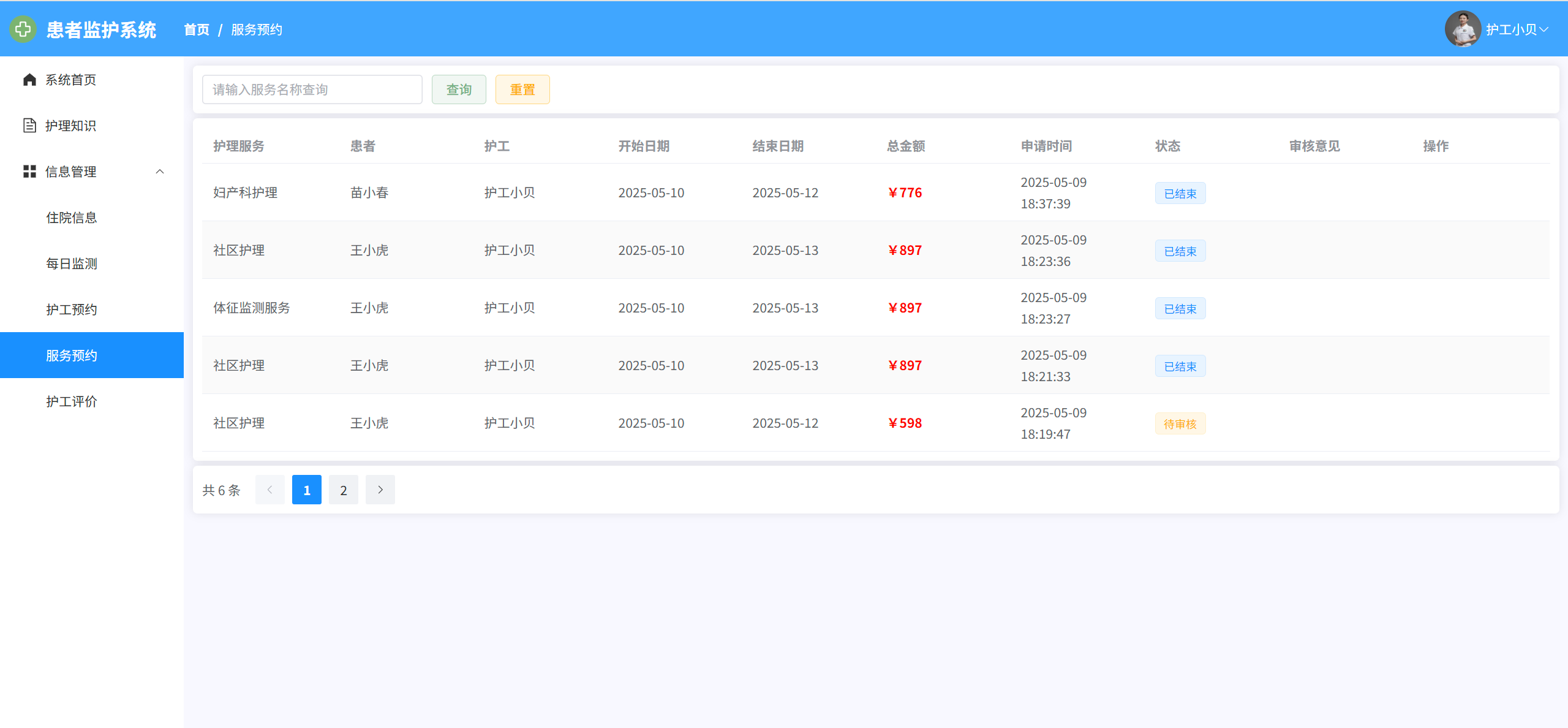
Task: Click the previous page arrow
Action: pos(269,490)
